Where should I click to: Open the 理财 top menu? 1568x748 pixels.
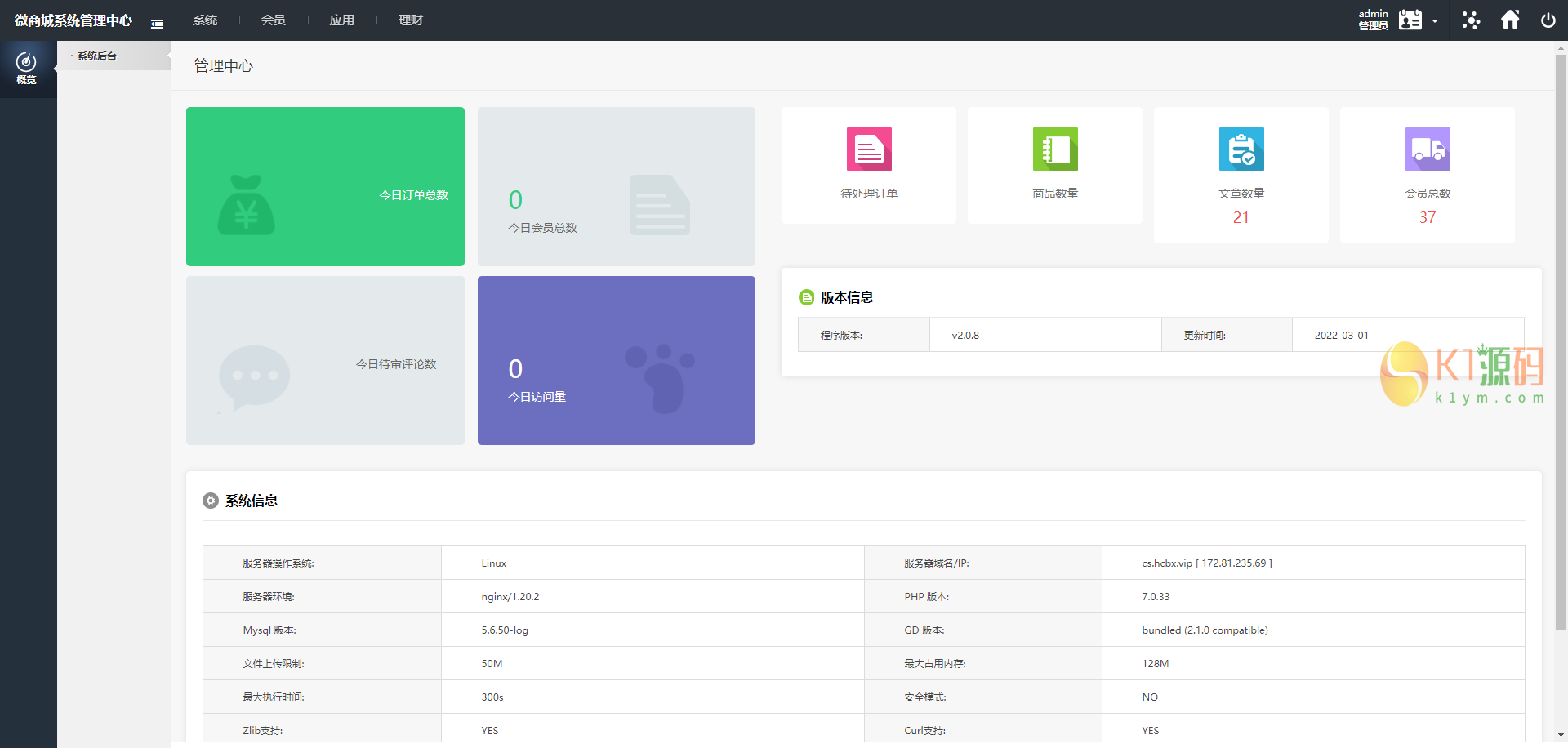[x=411, y=20]
